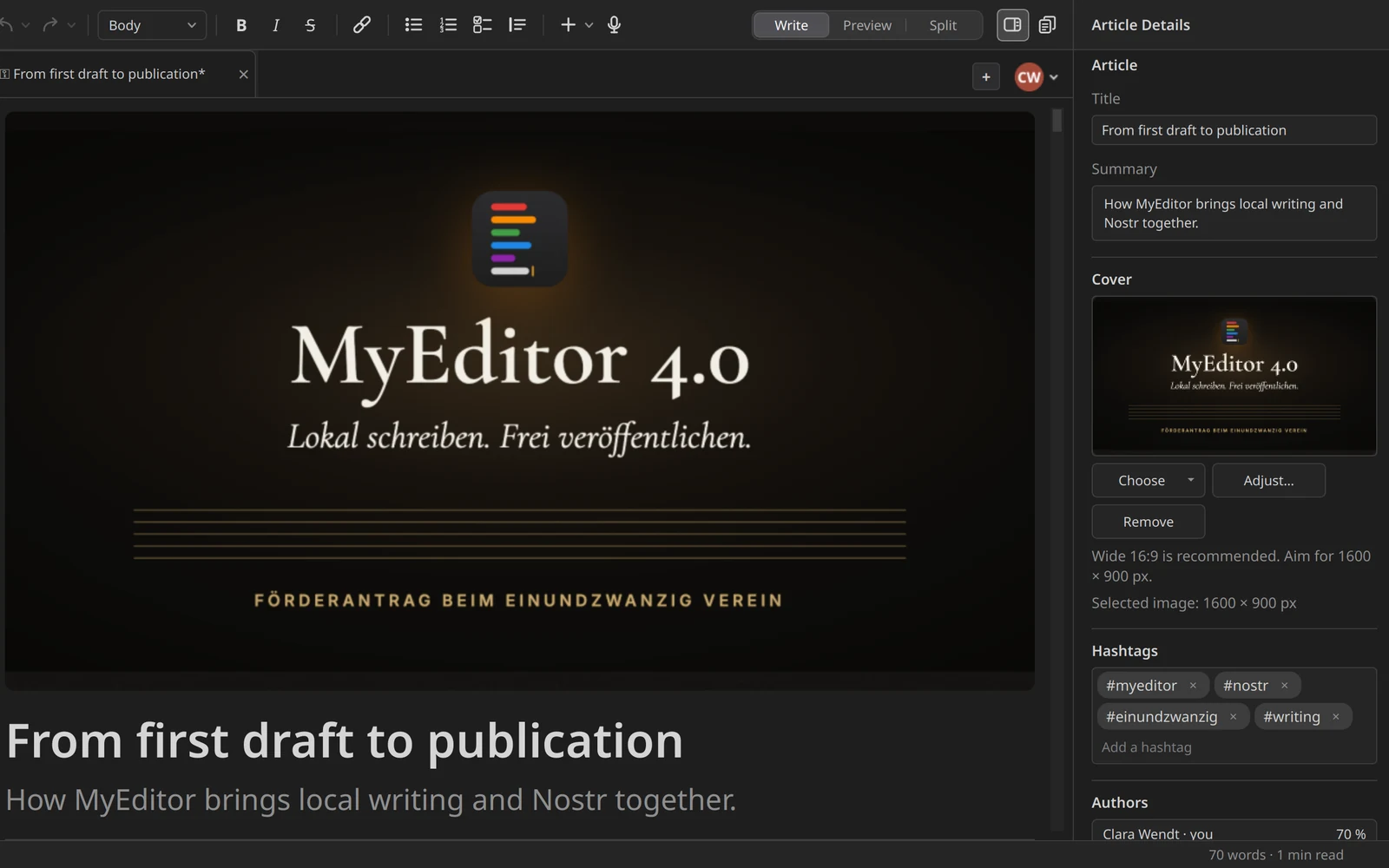
Task: Open the Choose button dropdown arrow
Action: coord(1190,480)
